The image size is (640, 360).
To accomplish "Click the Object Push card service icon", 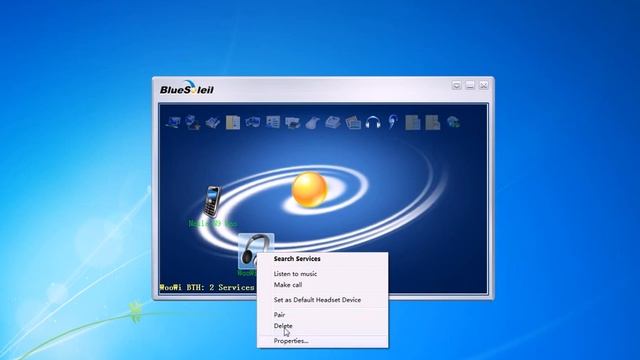I will coord(273,122).
